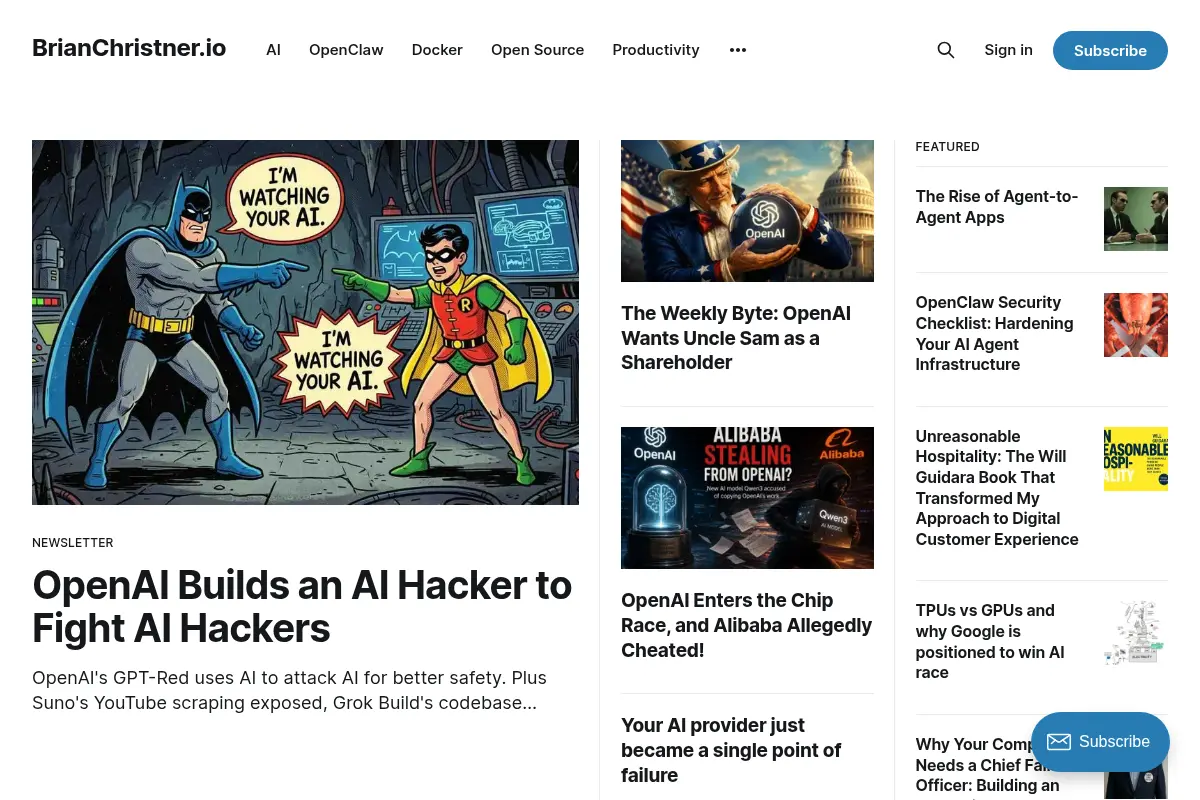The image size is (1200, 800).
Task: Click the Sign in link
Action: pos(1008,50)
